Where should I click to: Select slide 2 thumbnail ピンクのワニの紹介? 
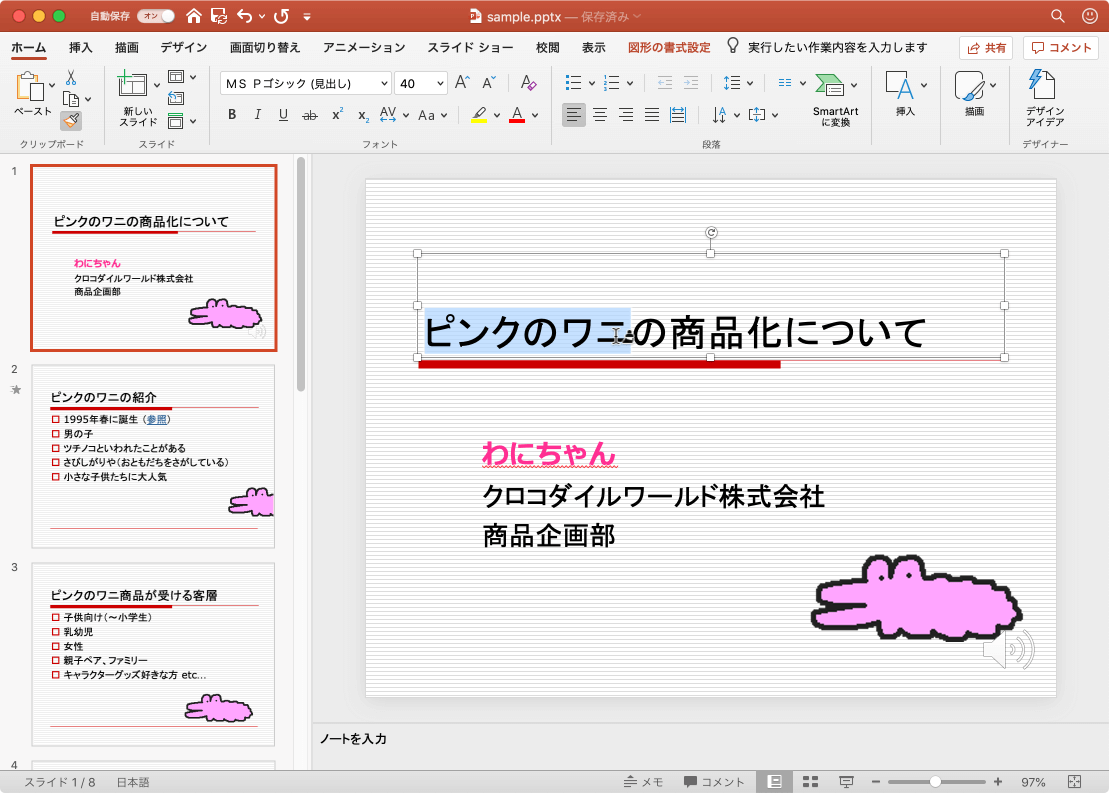coord(153,456)
